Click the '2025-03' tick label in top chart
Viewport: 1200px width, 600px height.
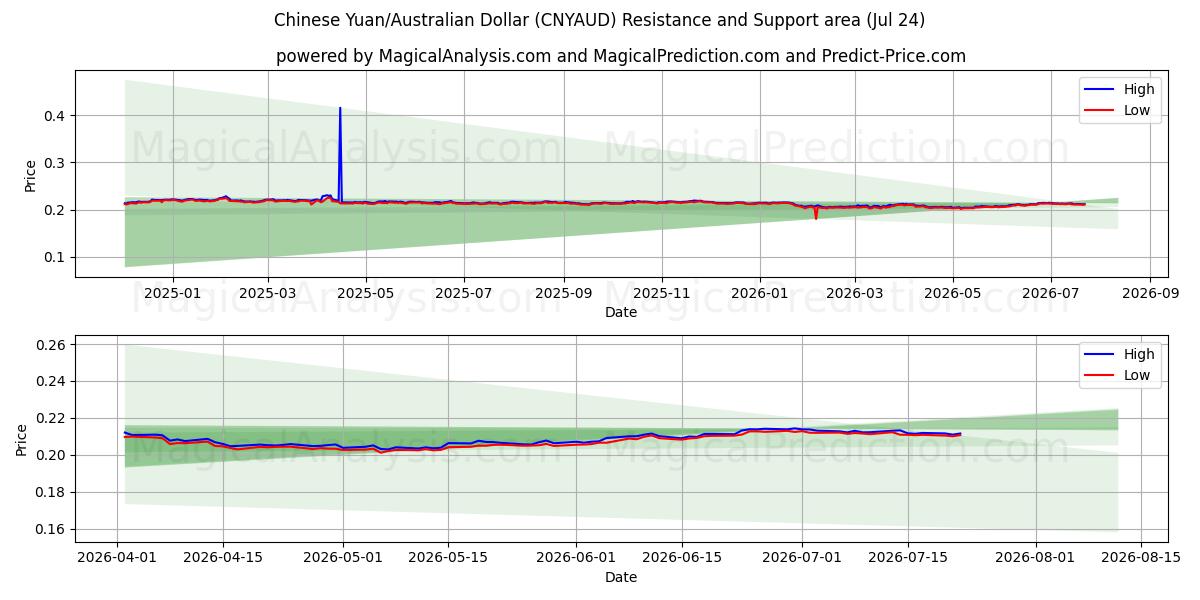[x=267, y=294]
